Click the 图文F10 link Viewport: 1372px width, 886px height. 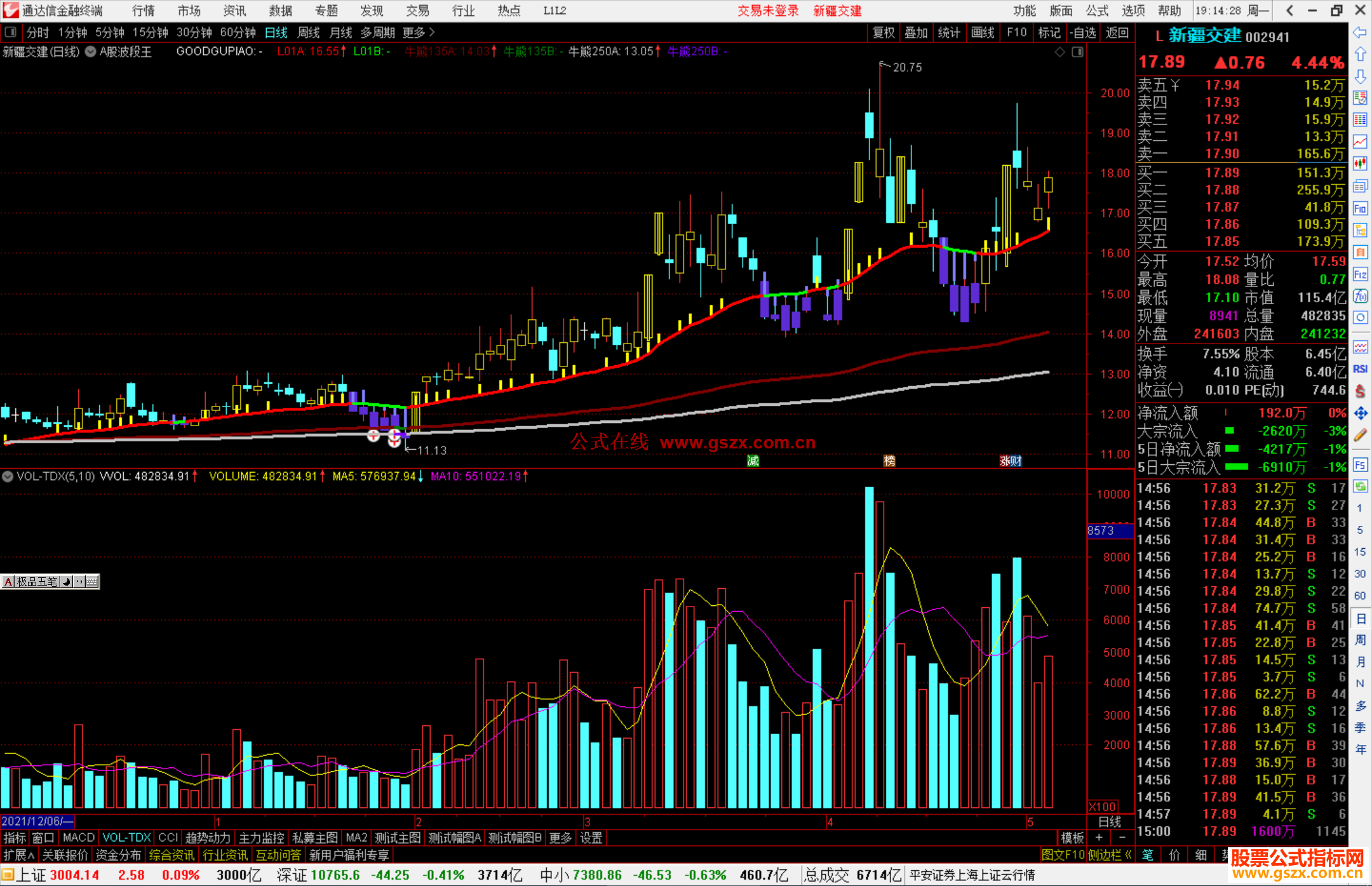pos(1063,856)
